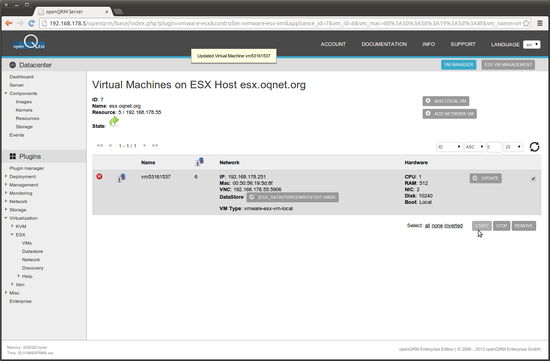Screen dimensions: 550x361
Task: Click the Plugins grid icon
Action: 13,156
